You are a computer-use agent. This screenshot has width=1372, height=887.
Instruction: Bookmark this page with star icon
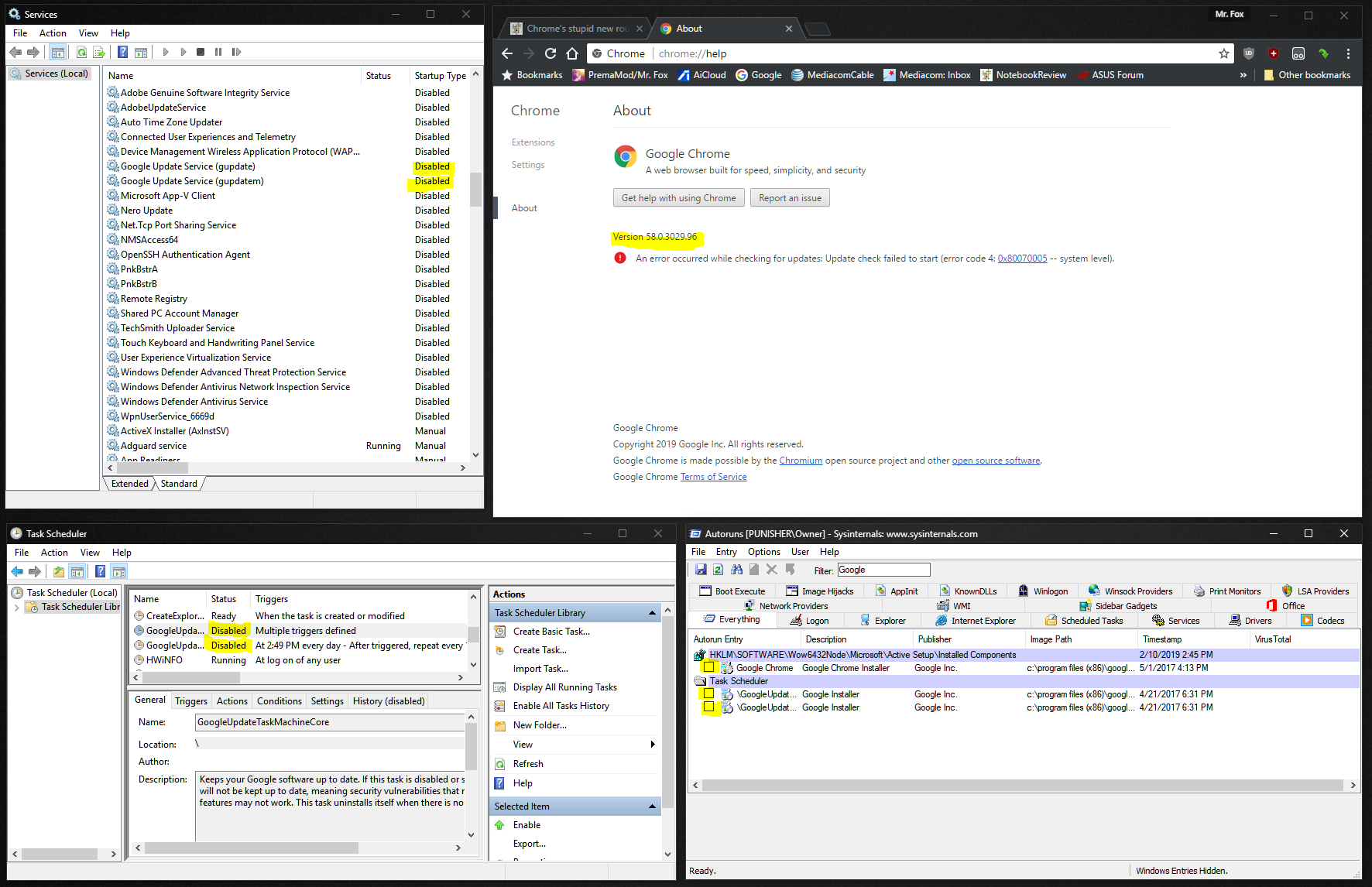pyautogui.click(x=1223, y=53)
